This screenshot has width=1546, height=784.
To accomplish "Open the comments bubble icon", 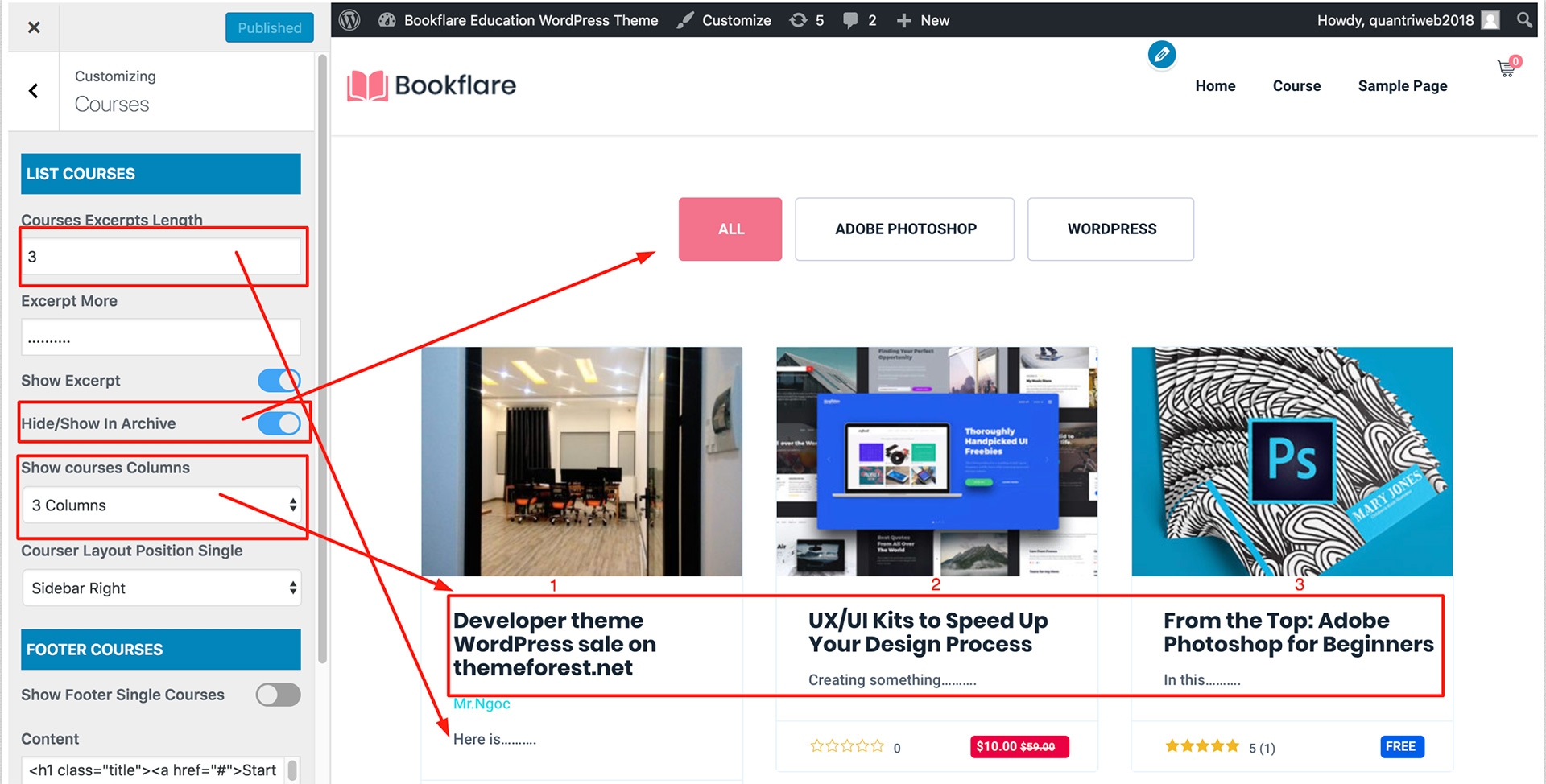I will coord(850,20).
